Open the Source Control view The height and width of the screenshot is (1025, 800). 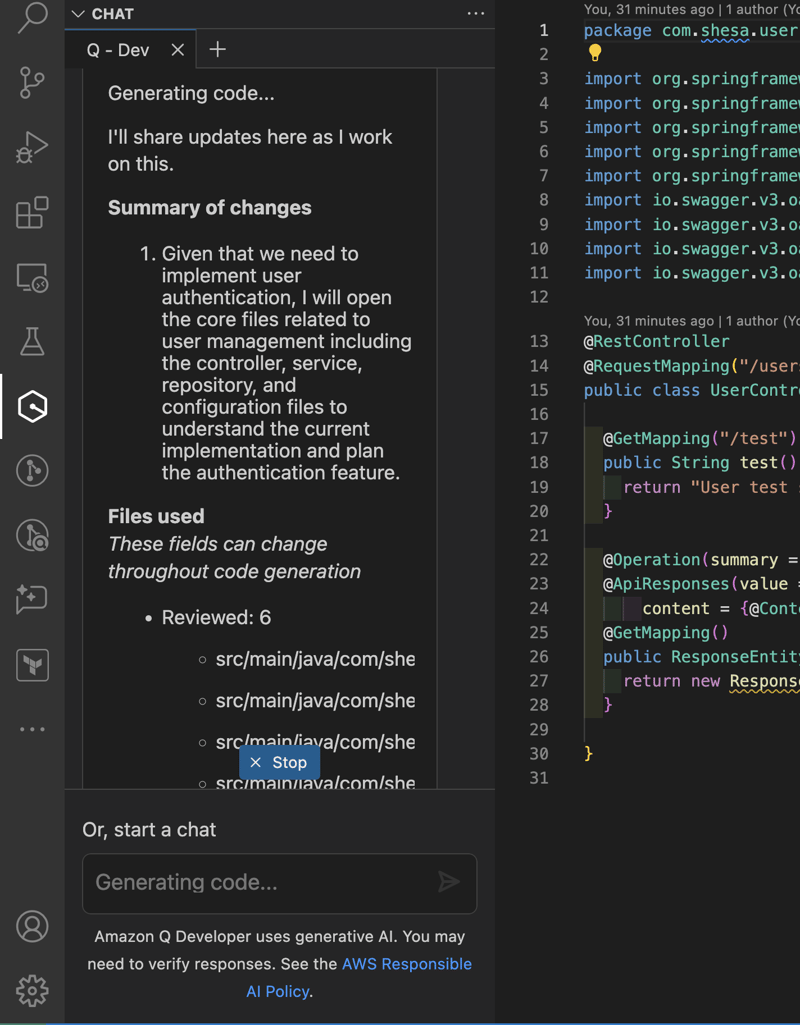tap(32, 84)
